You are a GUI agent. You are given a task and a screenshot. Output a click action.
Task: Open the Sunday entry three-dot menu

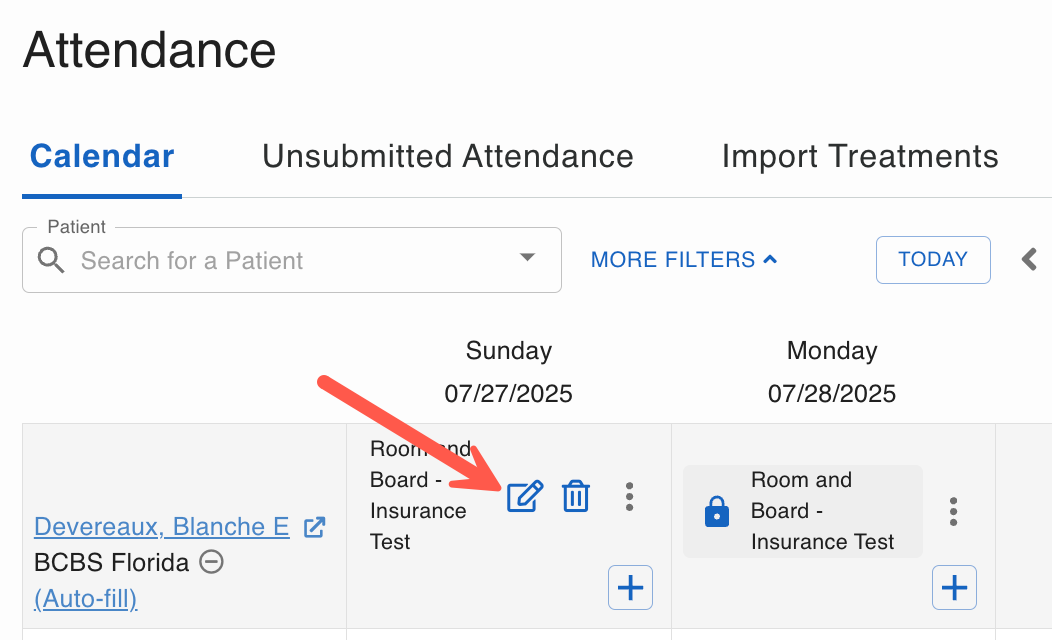click(x=629, y=496)
